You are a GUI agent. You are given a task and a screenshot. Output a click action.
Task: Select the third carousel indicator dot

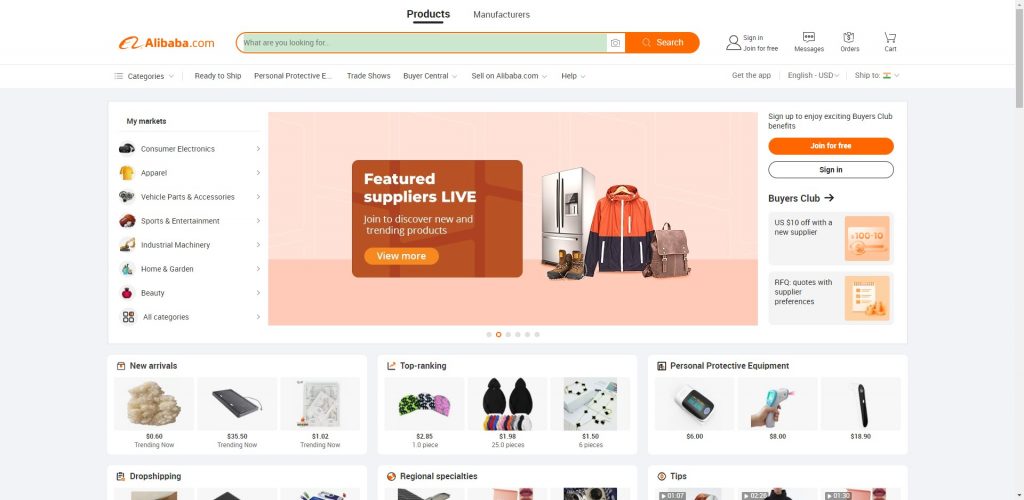508,334
